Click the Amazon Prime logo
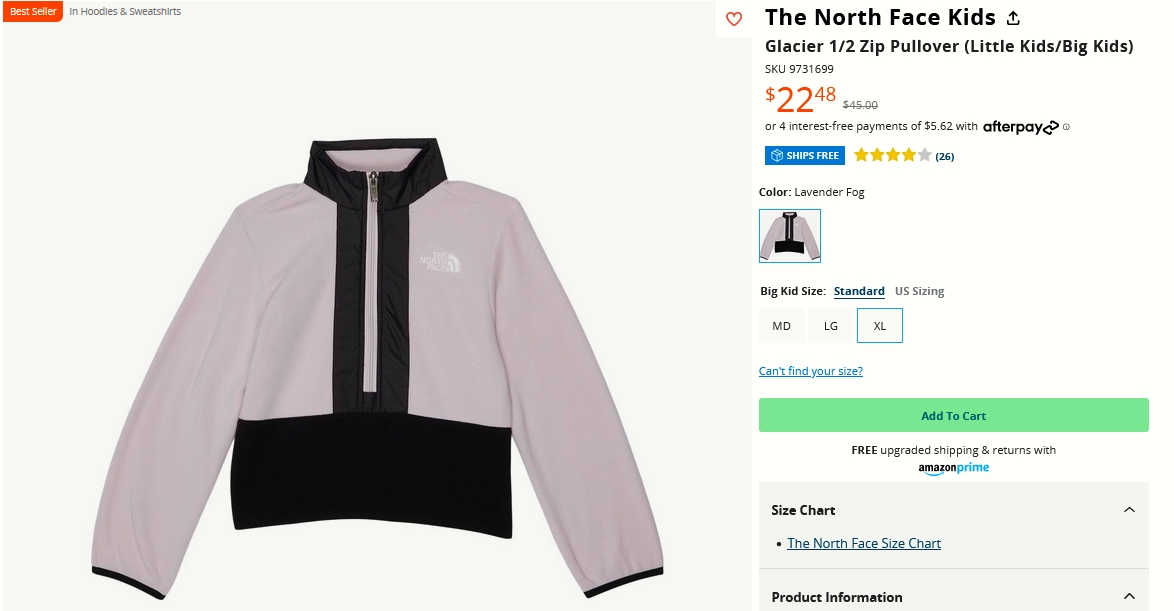The height and width of the screenshot is (611, 1174). pyautogui.click(x=954, y=468)
